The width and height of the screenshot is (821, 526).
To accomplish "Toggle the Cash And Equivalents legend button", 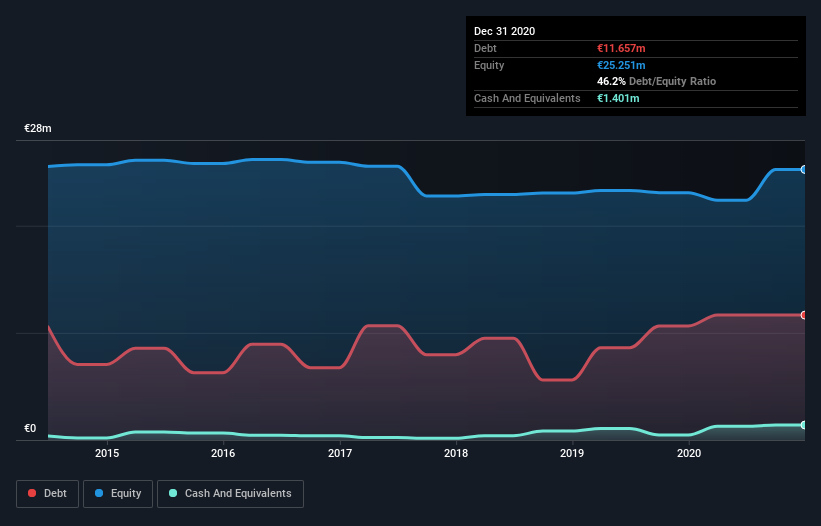I will coord(230,494).
